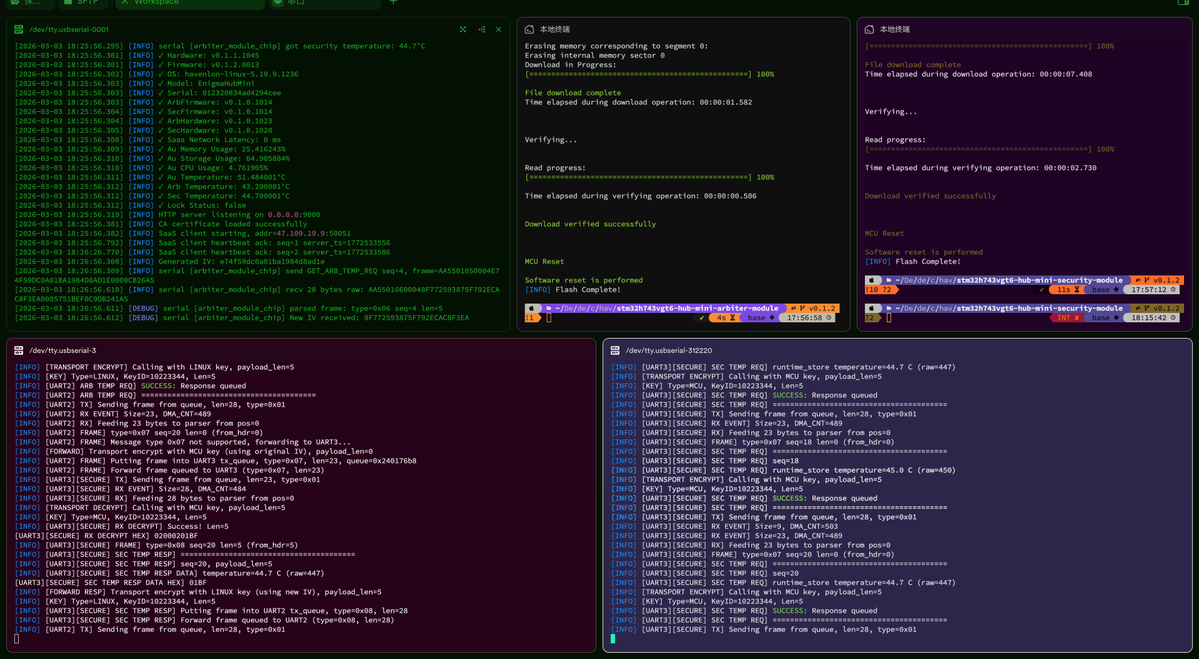
Task: Maximize the /dev/tty.usbserial-0001 pane
Action: 463,29
